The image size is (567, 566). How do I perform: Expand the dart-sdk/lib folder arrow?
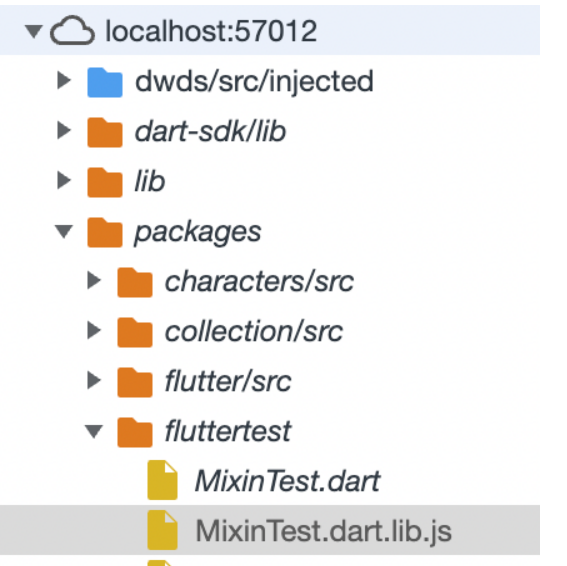coord(64,131)
